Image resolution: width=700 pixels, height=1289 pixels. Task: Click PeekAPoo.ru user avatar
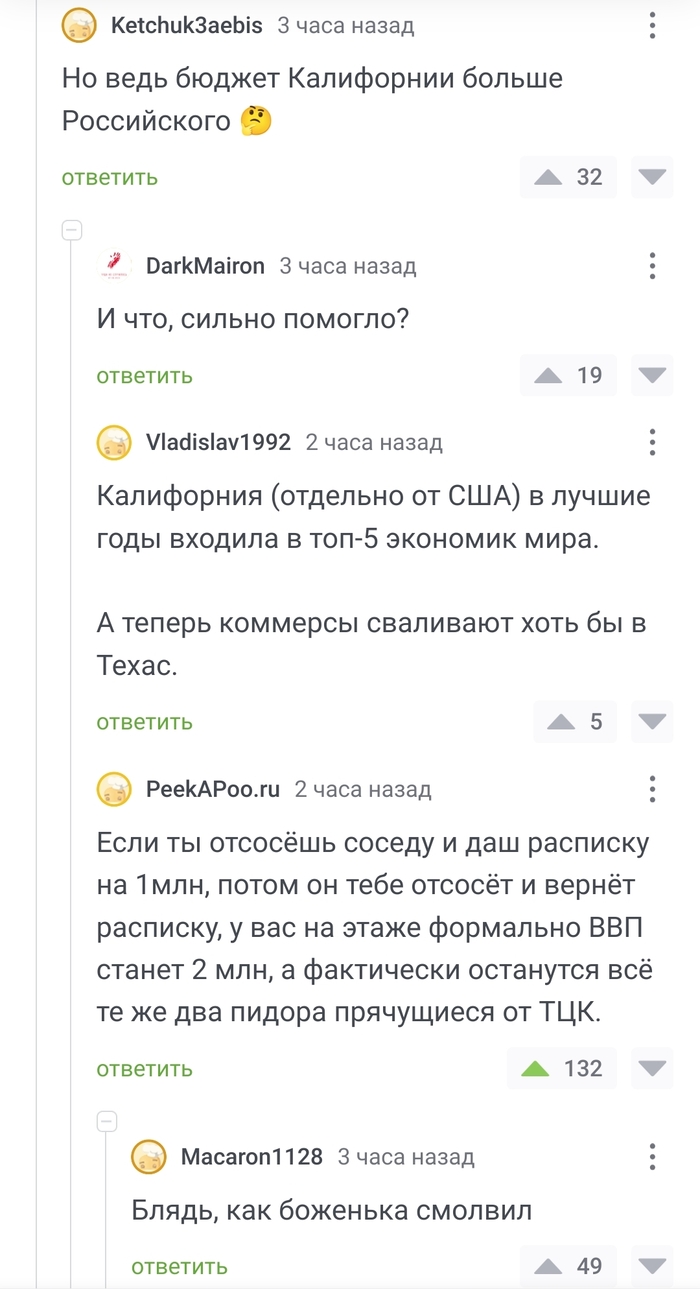(114, 789)
